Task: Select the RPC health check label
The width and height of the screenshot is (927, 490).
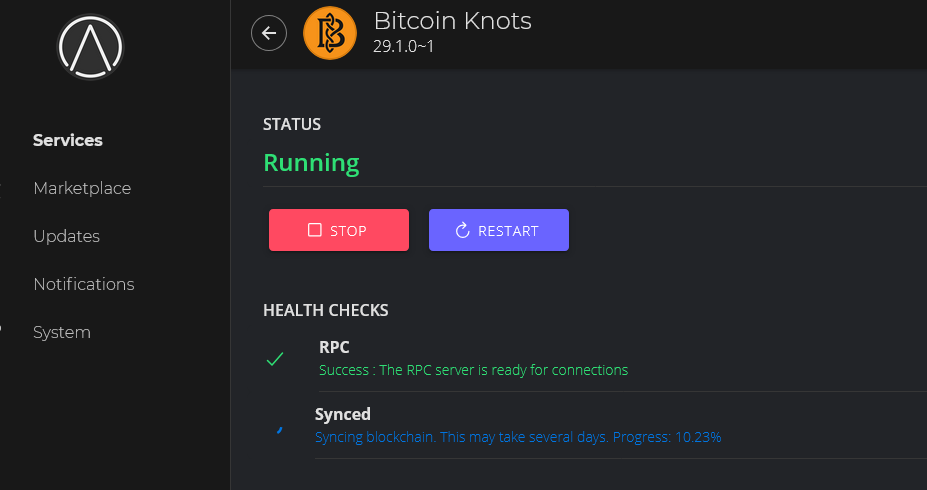Action: pyautogui.click(x=334, y=347)
